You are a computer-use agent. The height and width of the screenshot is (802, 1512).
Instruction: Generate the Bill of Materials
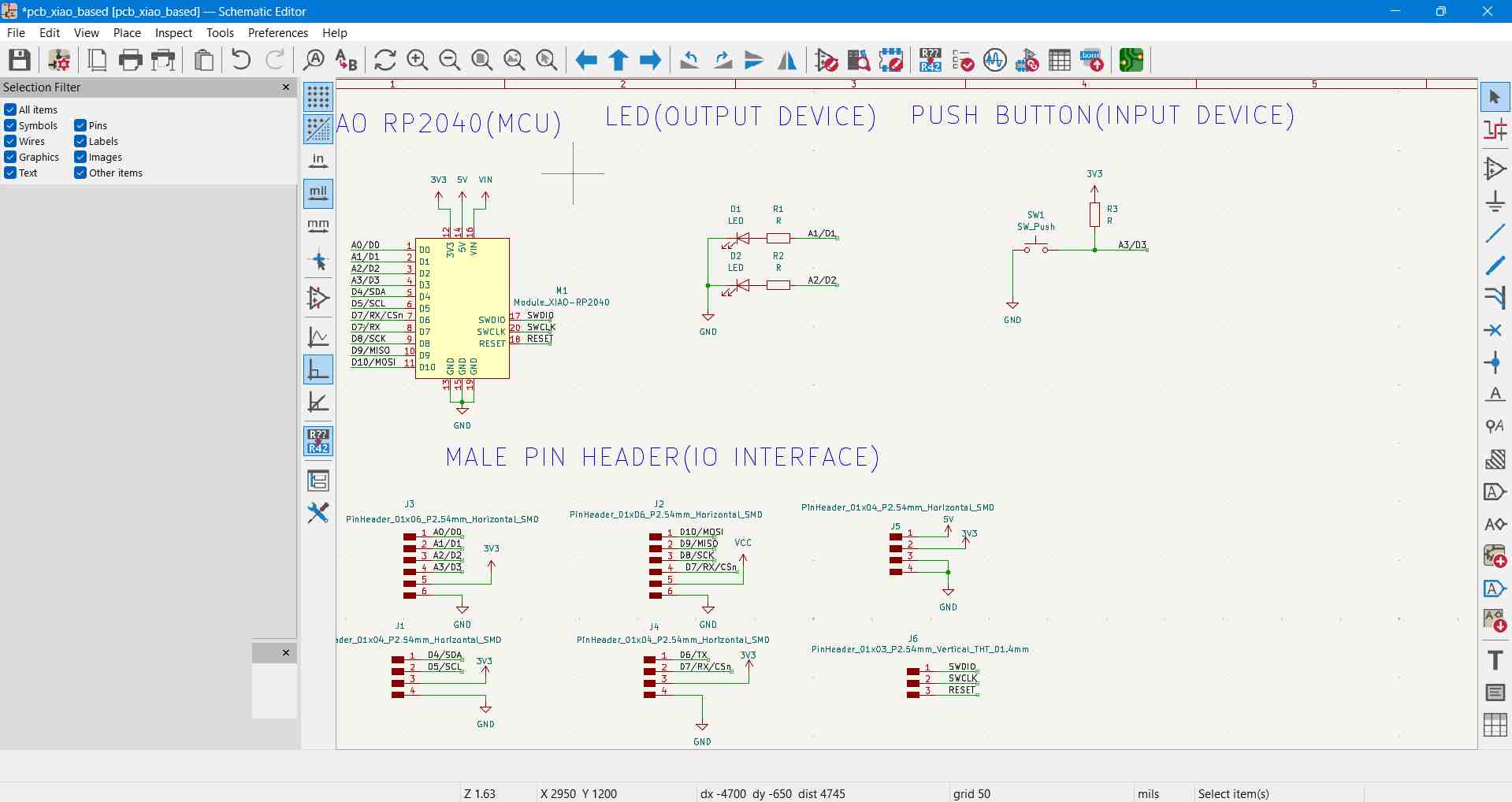tap(1092, 60)
